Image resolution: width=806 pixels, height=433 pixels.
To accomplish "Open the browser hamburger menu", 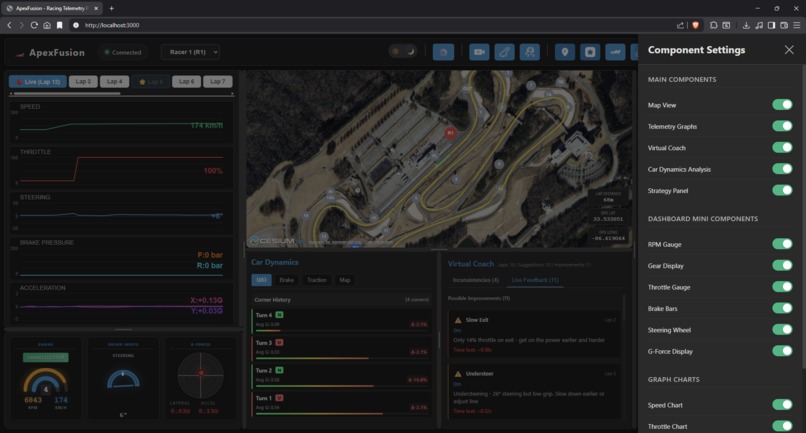I will coord(797,25).
